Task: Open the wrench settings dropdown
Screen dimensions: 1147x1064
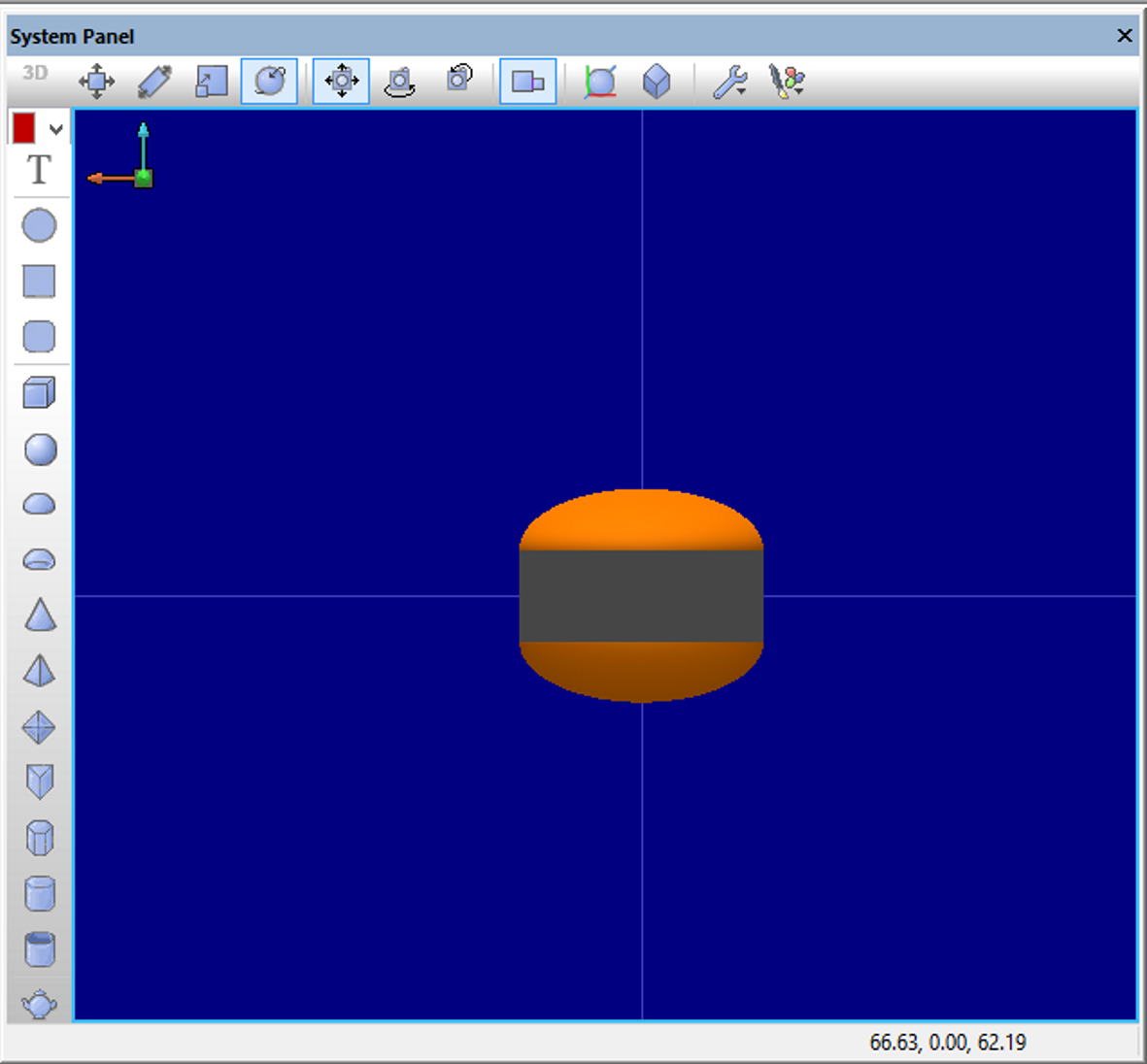Action: tap(730, 82)
